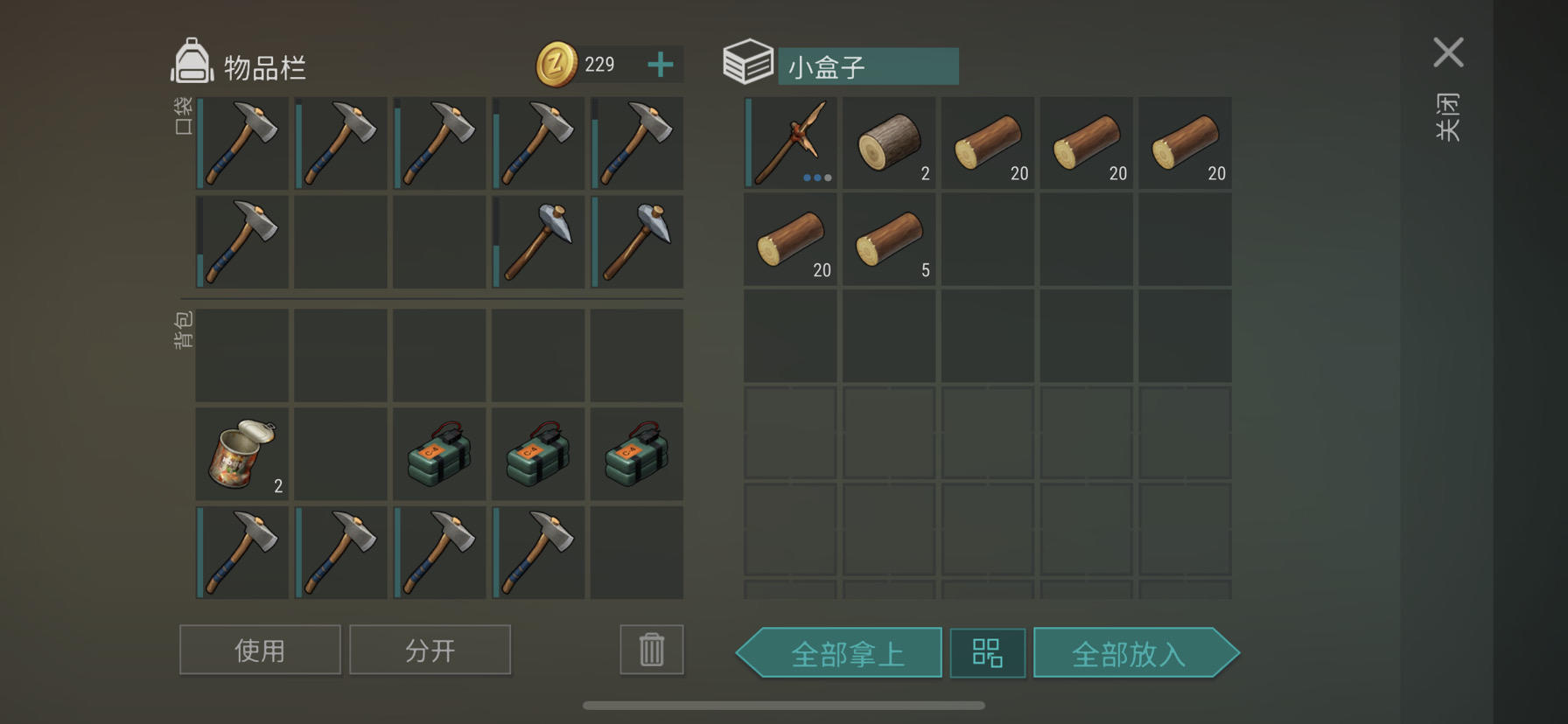The height and width of the screenshot is (724, 1568).
Task: Select the rightmost pickaxe in pocket
Action: (x=637, y=242)
